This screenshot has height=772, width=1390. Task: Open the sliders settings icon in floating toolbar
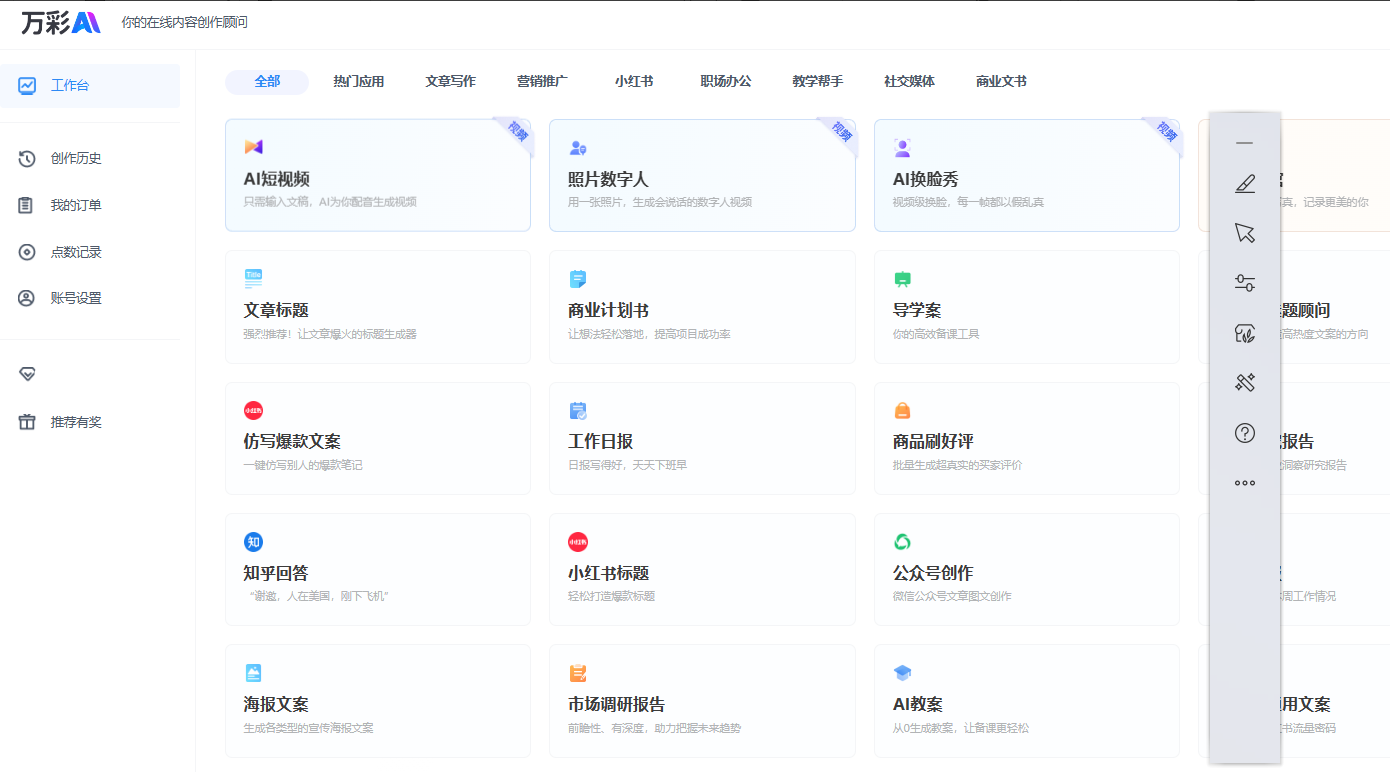[1244, 283]
